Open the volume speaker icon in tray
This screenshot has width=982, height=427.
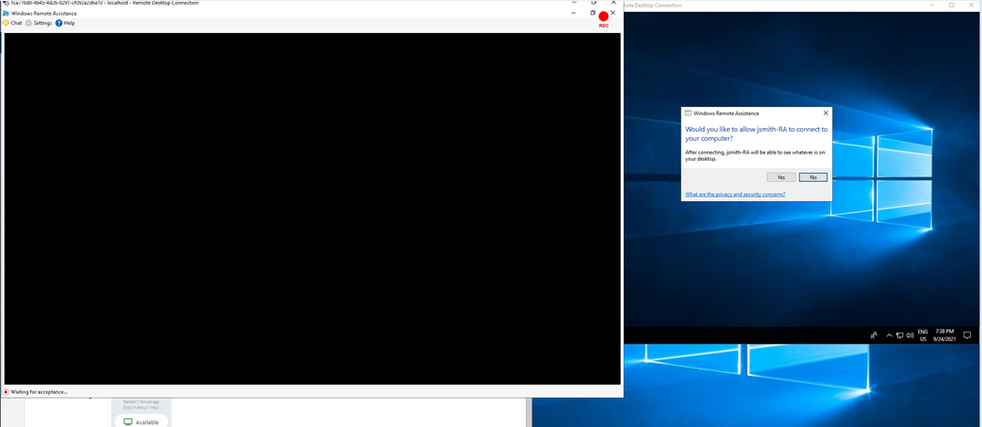[x=909, y=336]
